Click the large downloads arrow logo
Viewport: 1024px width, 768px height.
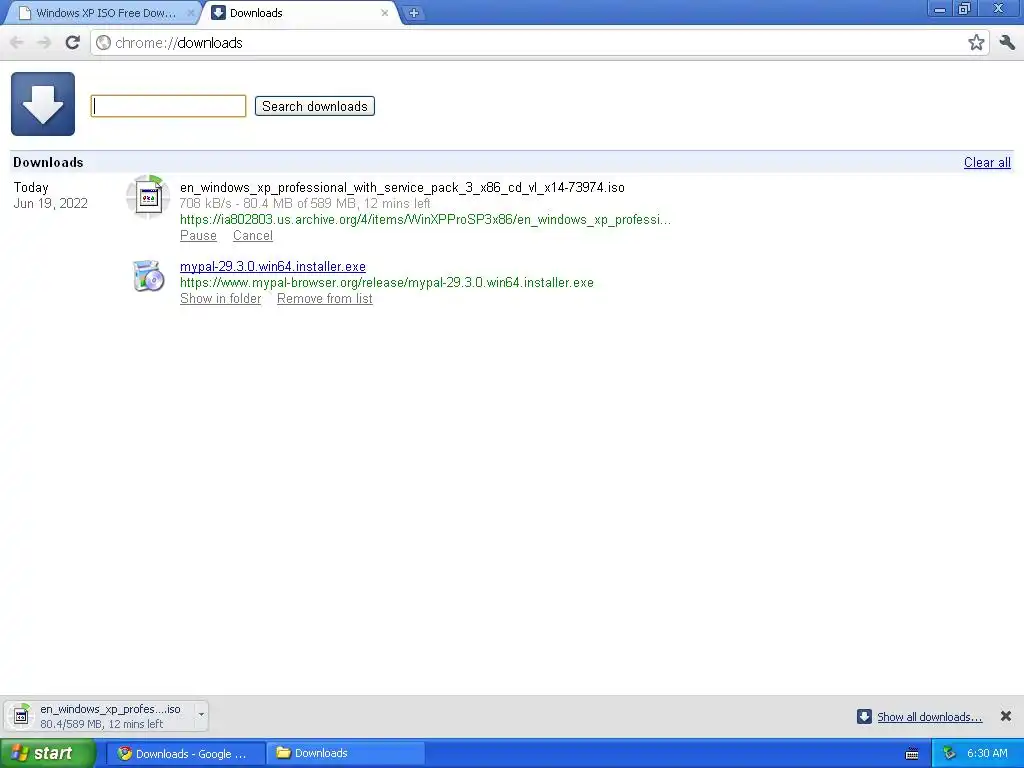(43, 104)
